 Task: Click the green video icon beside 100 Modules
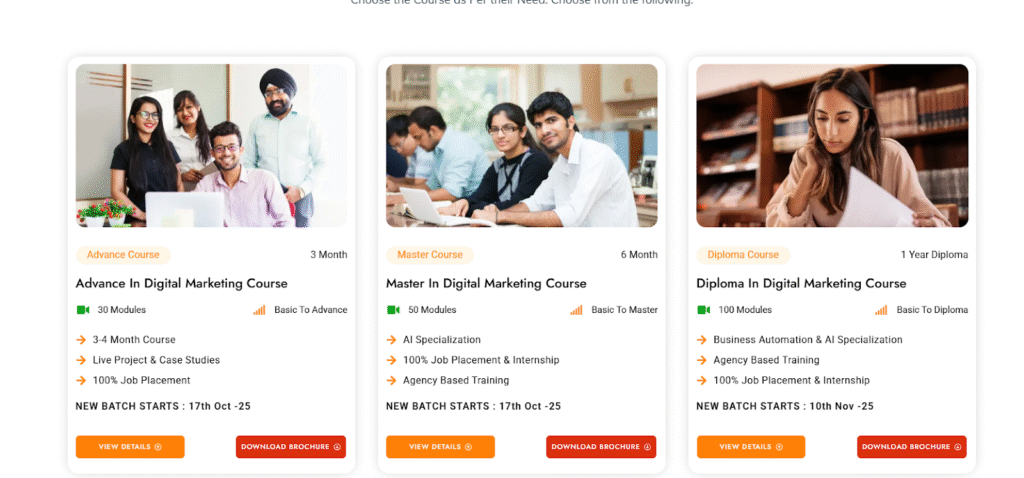click(x=703, y=310)
